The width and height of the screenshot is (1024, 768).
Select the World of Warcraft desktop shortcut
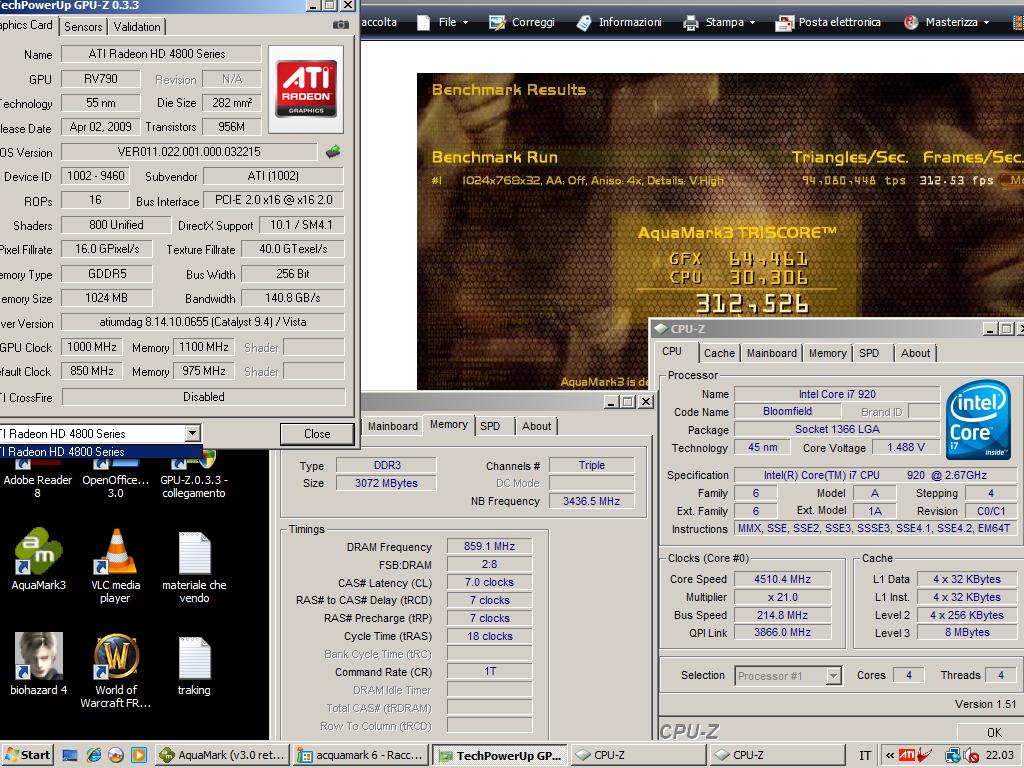coord(116,670)
